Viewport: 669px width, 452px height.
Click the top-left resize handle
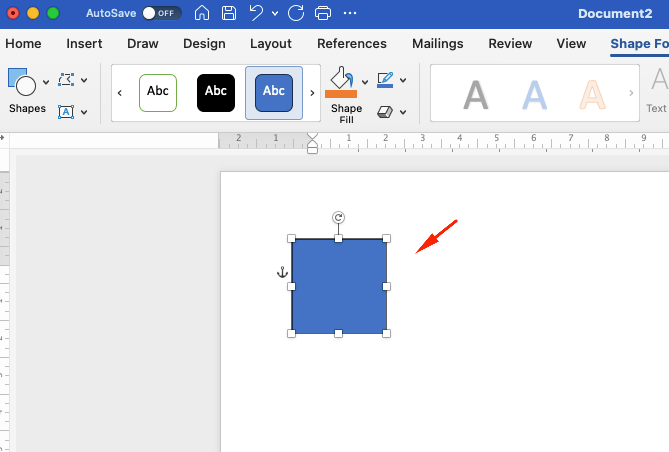(291, 238)
